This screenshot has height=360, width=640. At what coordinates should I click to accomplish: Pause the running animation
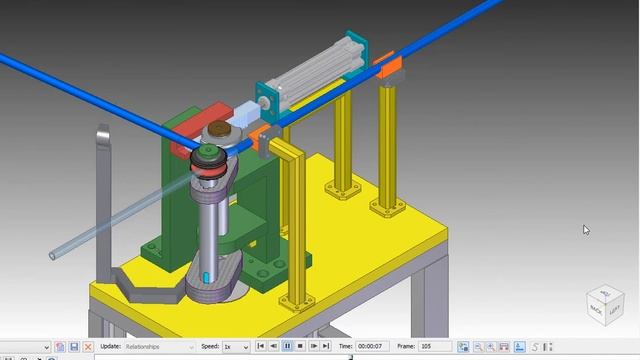pos(287,346)
